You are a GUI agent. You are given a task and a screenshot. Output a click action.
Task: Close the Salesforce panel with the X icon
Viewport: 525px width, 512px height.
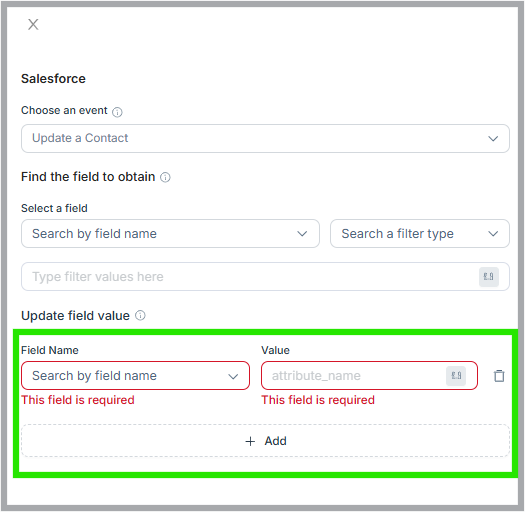(33, 24)
